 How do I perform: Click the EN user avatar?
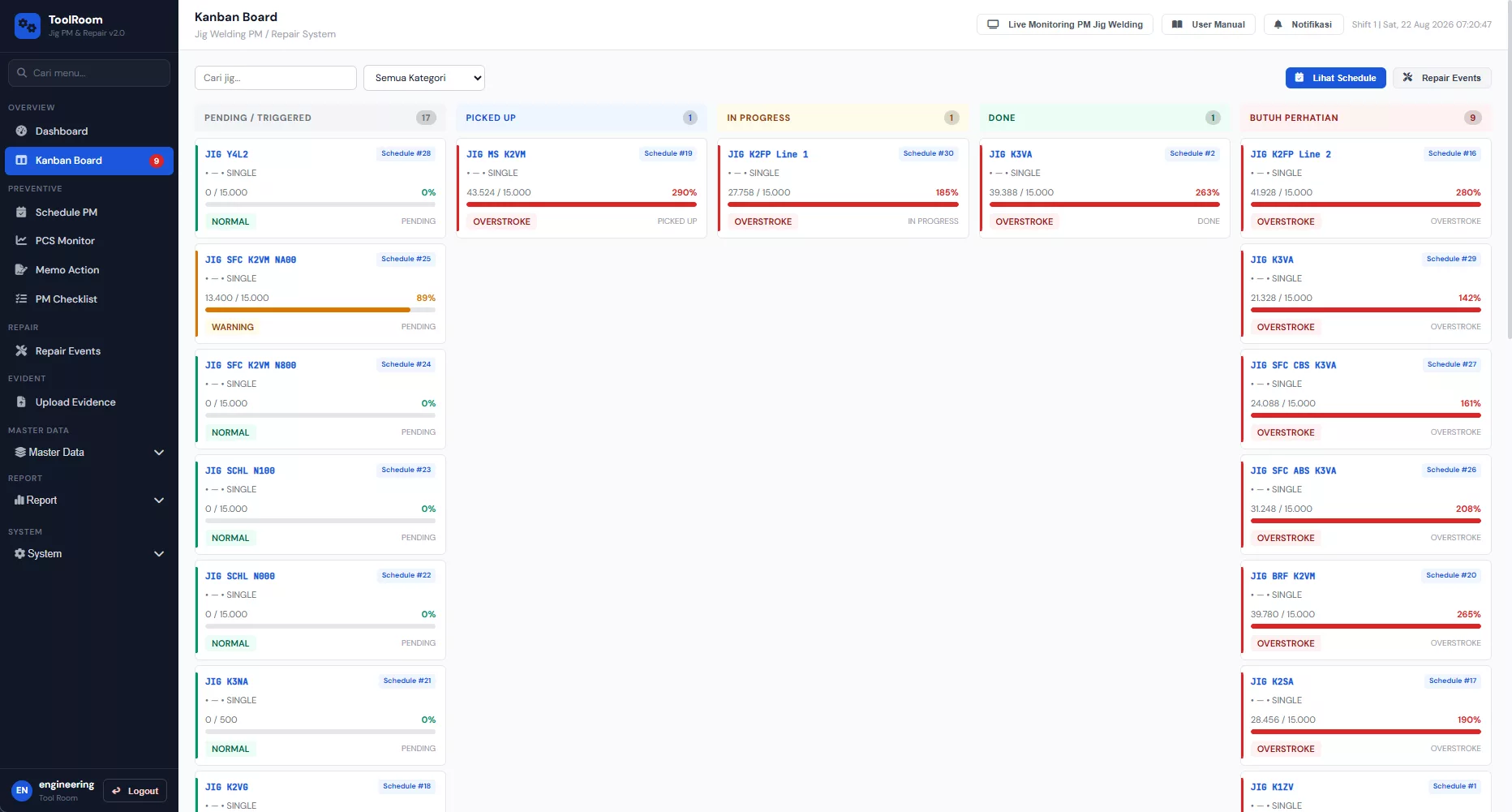point(22,790)
